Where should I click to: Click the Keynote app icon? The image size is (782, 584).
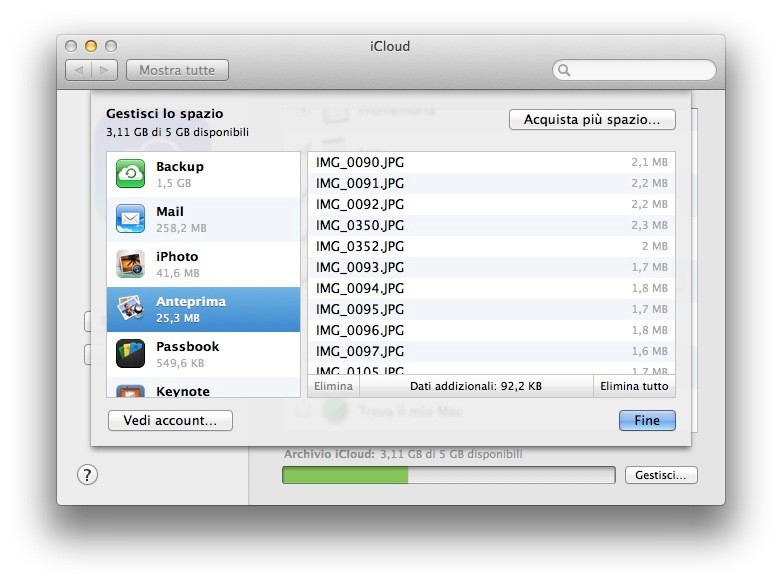point(131,391)
